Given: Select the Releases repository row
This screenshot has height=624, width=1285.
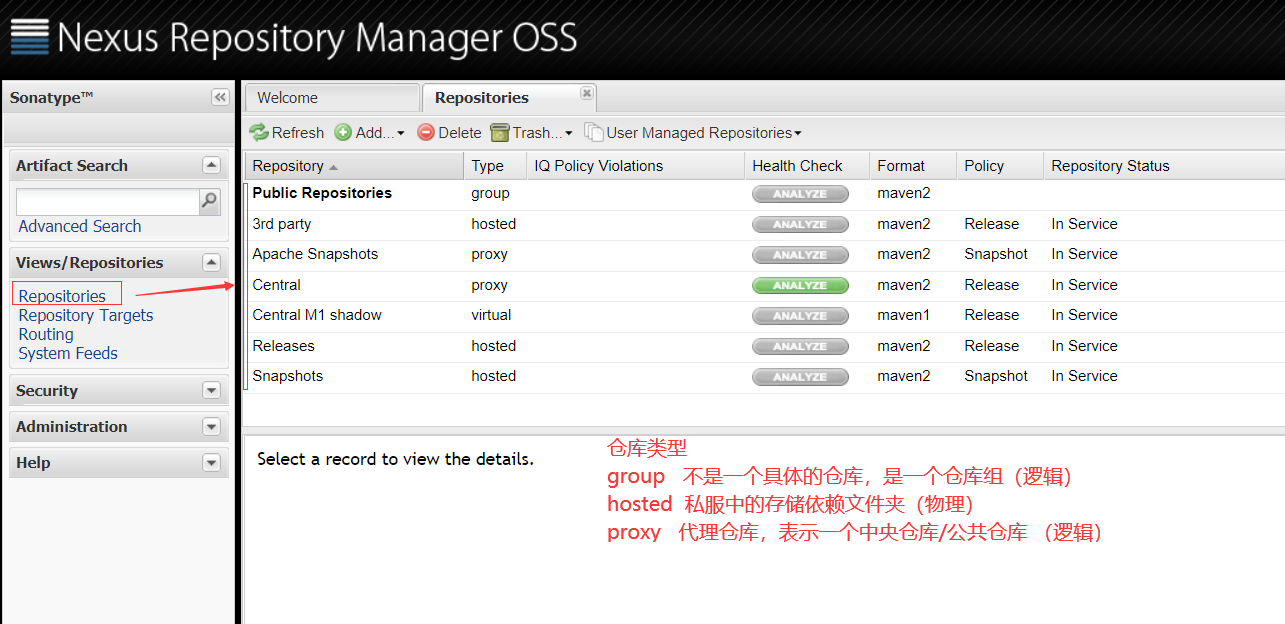Looking at the screenshot, I should pyautogui.click(x=765, y=347).
